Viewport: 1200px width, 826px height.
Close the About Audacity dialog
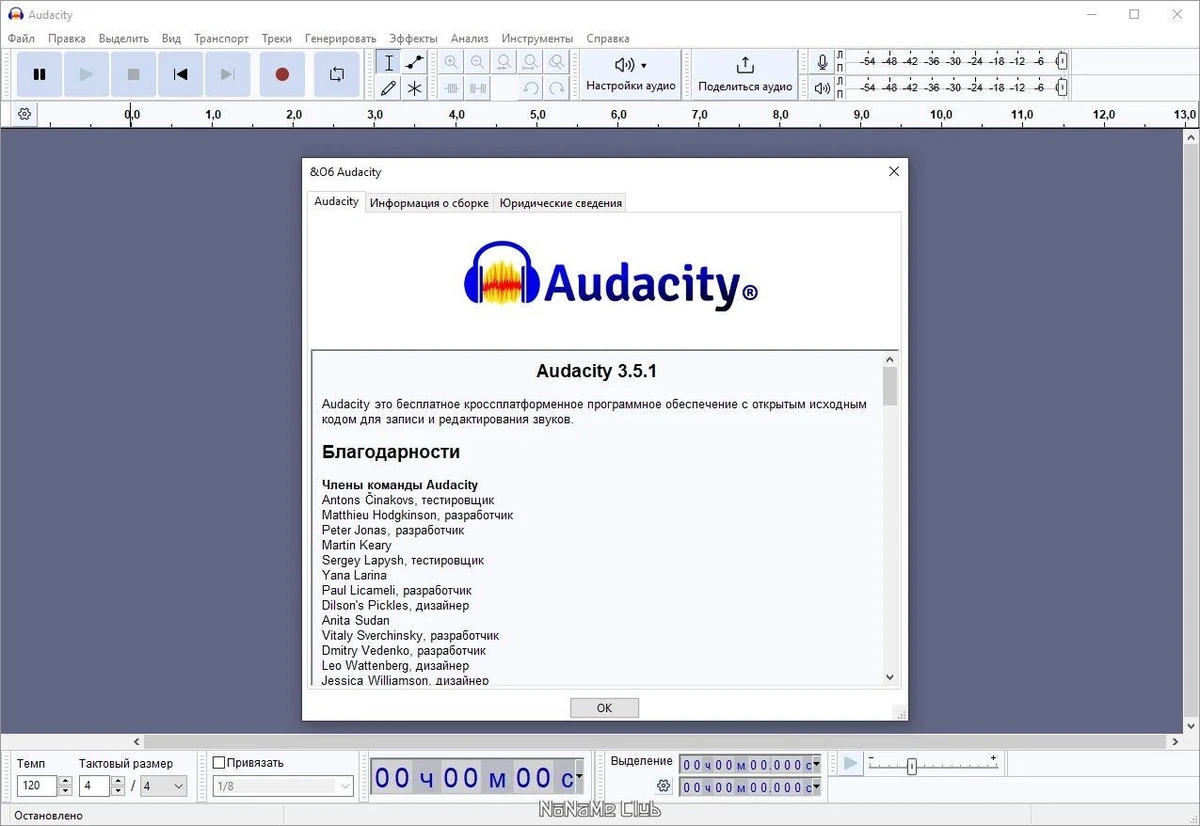pyautogui.click(x=894, y=171)
